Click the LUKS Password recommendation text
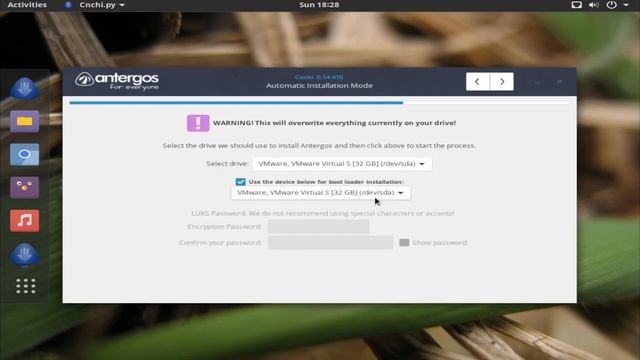 point(322,213)
